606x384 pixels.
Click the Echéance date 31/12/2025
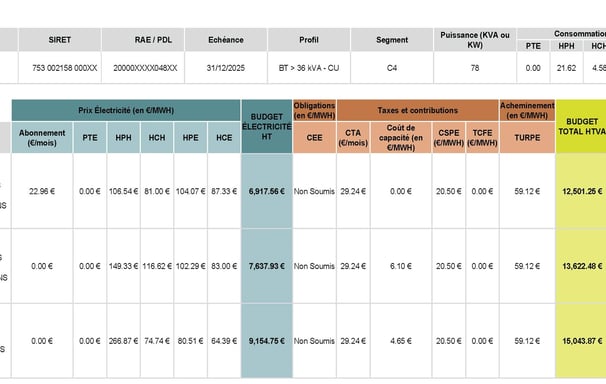pyautogui.click(x=226, y=68)
